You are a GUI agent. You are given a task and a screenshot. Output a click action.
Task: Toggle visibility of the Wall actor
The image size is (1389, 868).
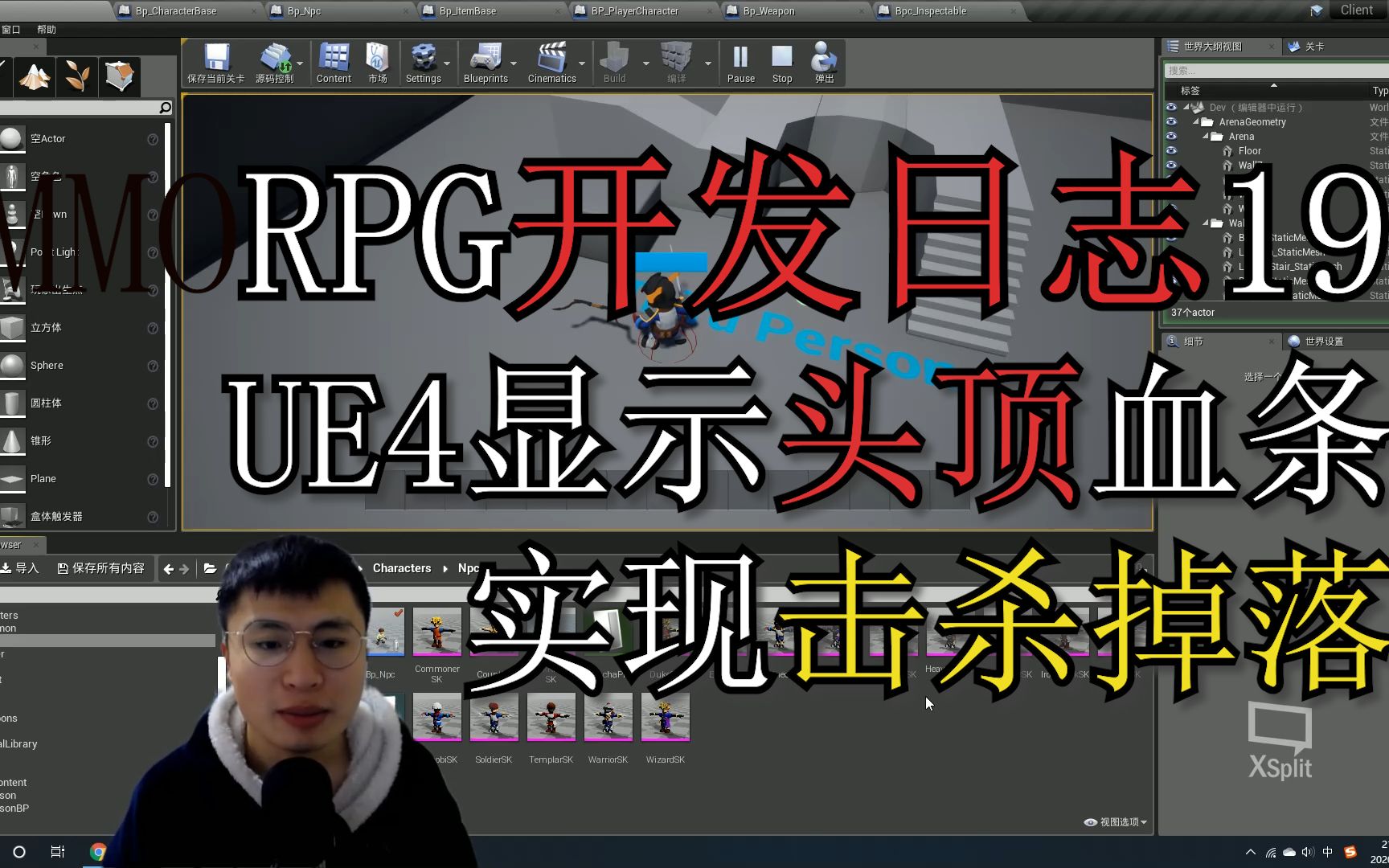[1171, 165]
